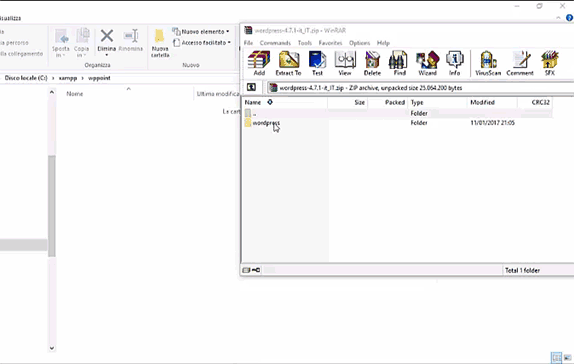Screen dimensions: 574x364
Task: Click the Find binoculars icon
Action: click(x=399, y=63)
